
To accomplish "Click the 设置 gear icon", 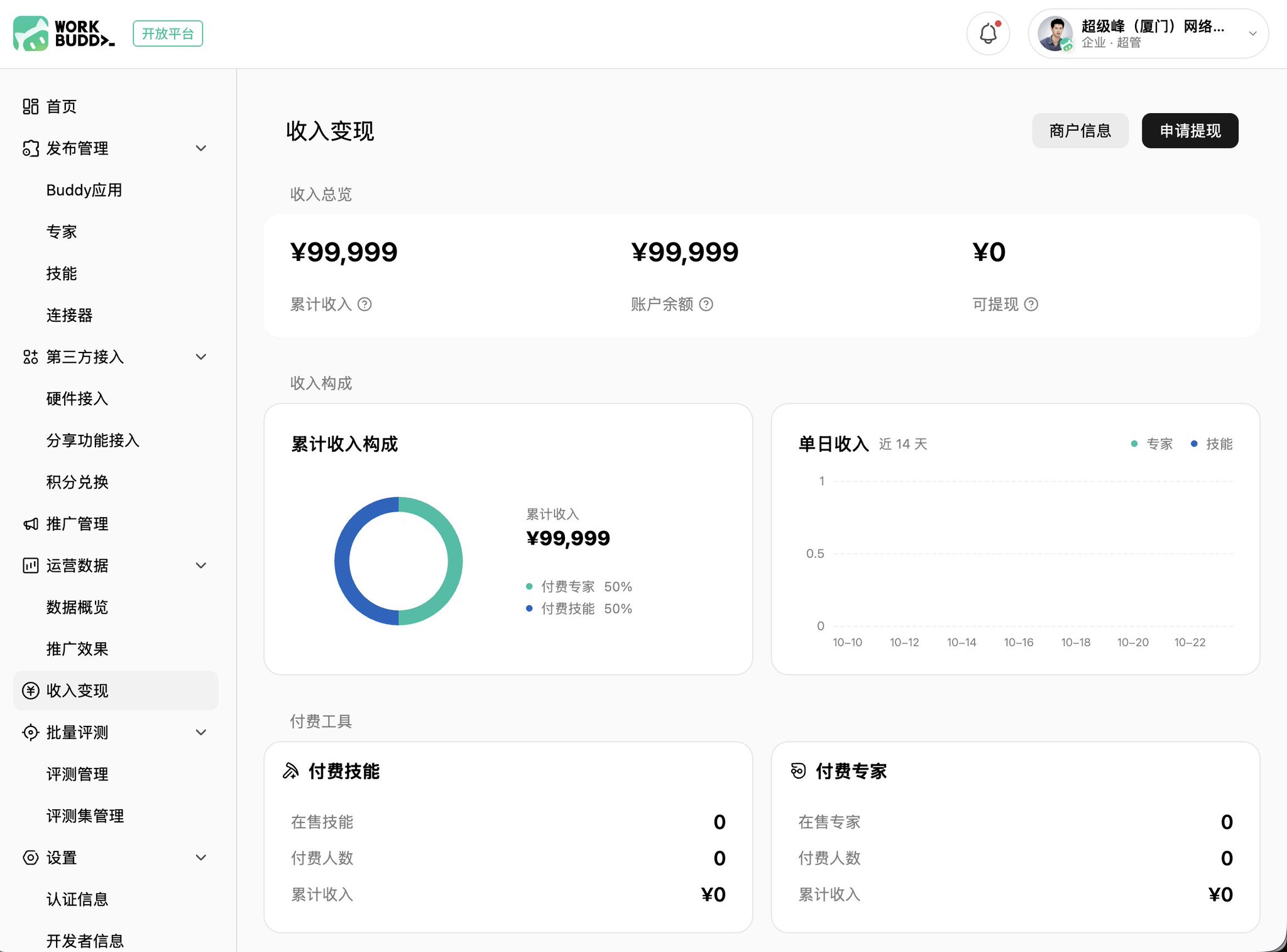I will 31,858.
